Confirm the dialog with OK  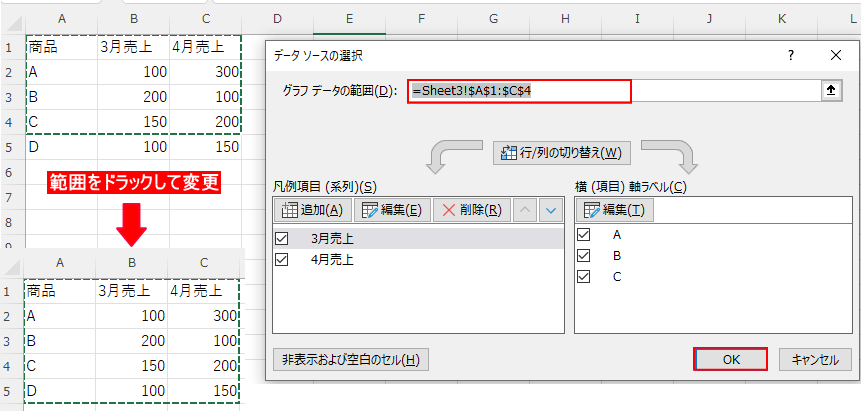(731, 359)
